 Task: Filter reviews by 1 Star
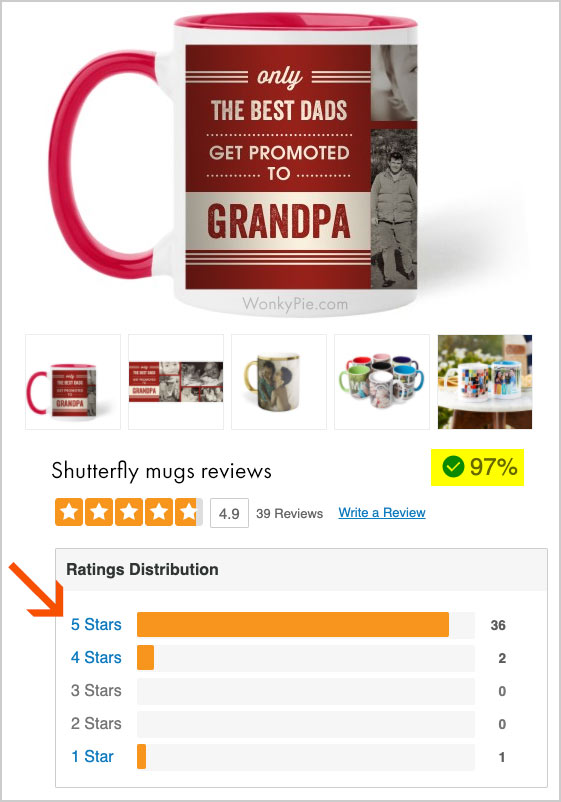(x=92, y=756)
